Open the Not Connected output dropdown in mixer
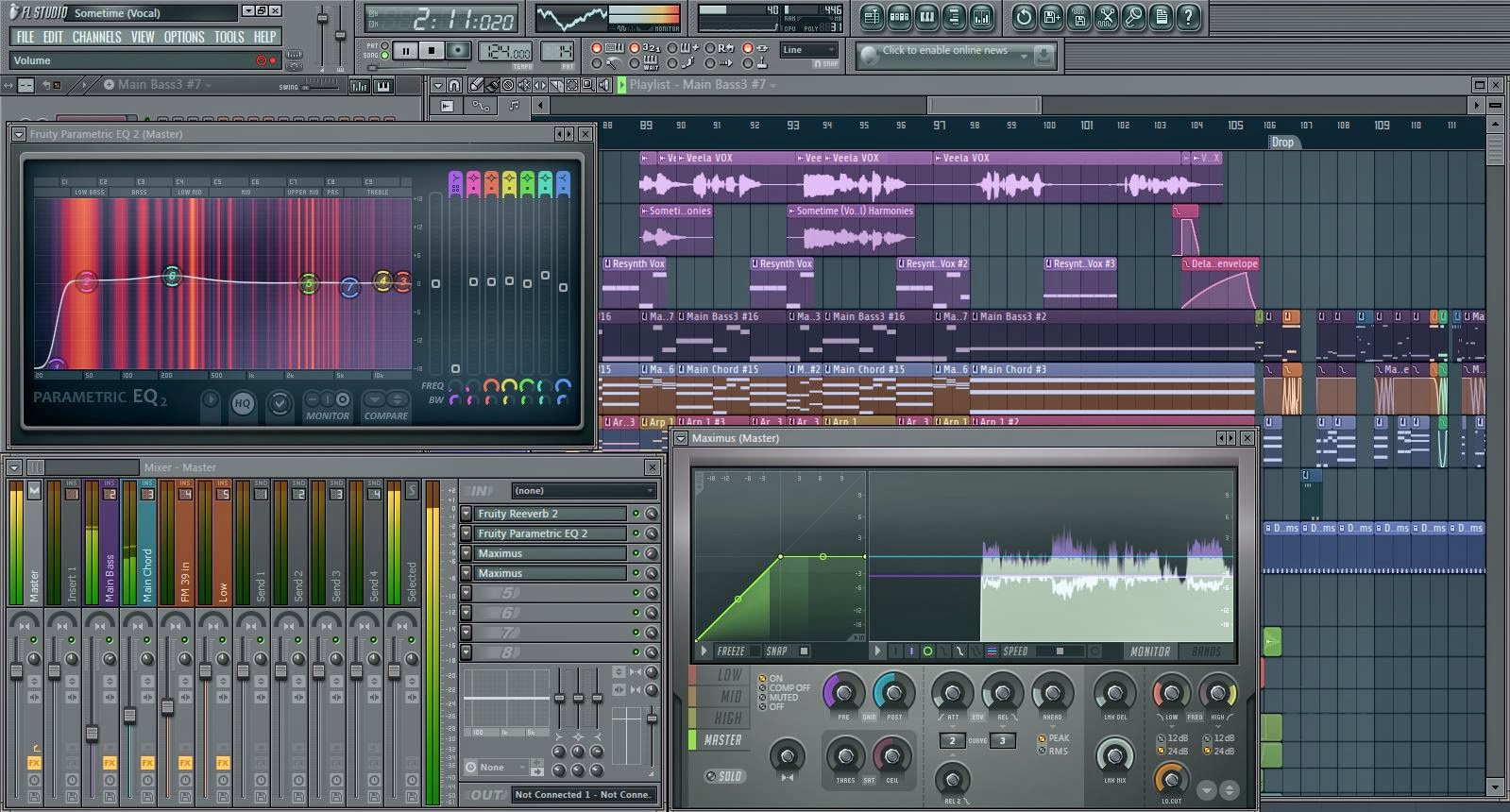The image size is (1510, 812). tap(584, 795)
